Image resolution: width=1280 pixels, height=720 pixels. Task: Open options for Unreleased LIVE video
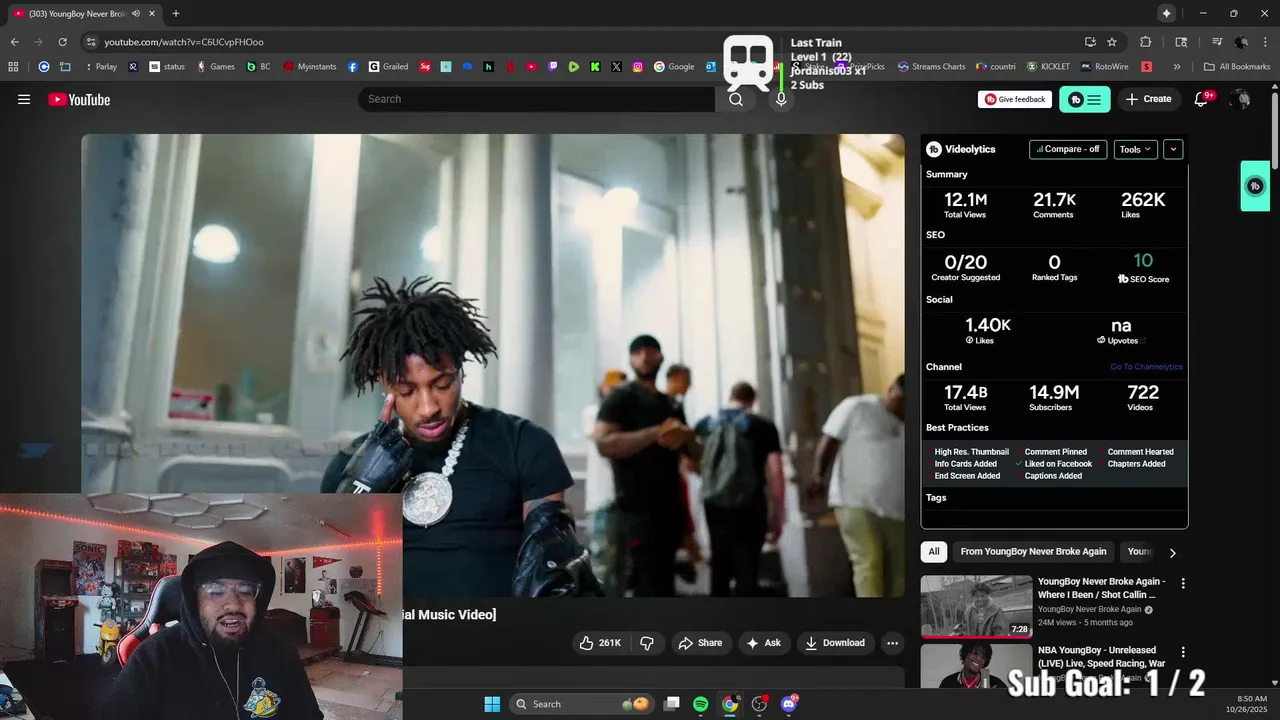[x=1183, y=652]
